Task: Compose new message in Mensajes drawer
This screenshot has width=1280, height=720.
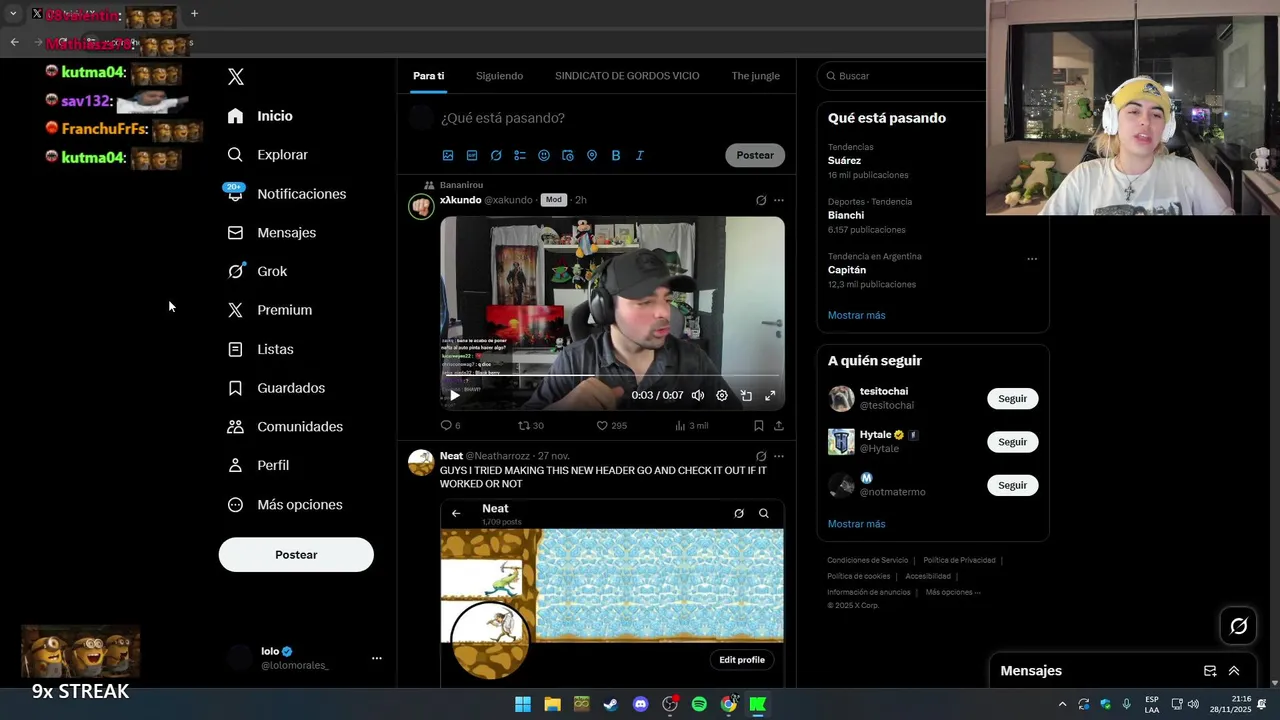Action: (x=1210, y=671)
